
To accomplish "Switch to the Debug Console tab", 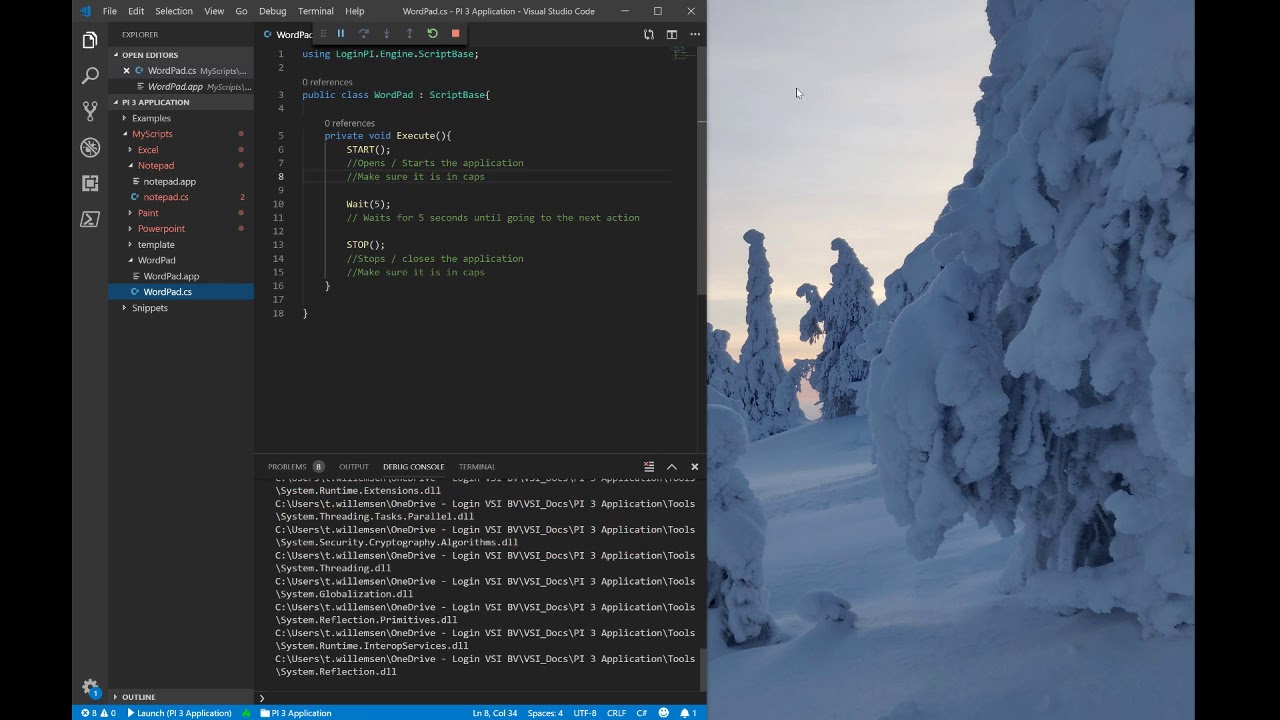I will coord(413,467).
